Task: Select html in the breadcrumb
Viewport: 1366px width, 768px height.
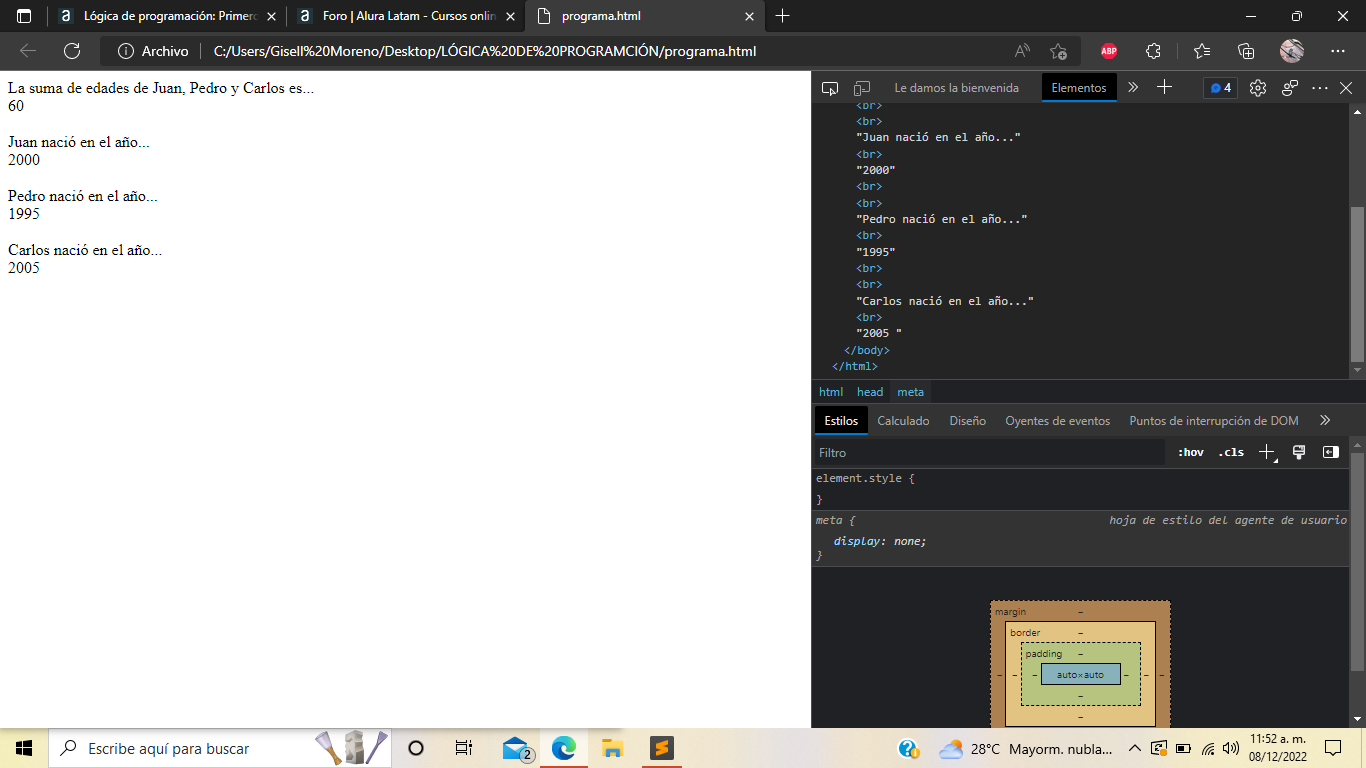Action: pyautogui.click(x=831, y=392)
